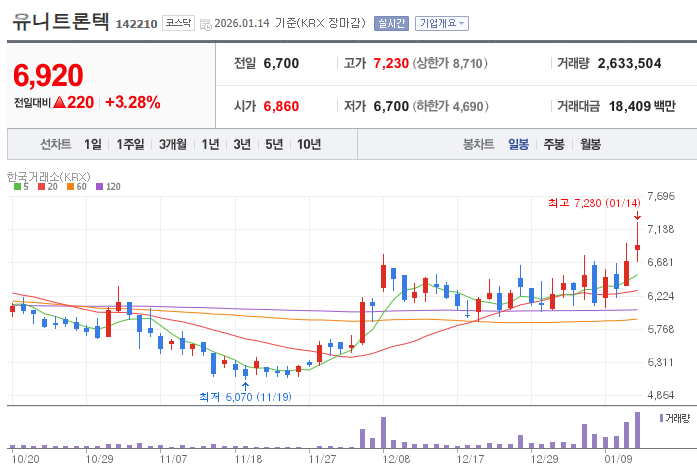
Task: Select the 5년 line chart tab
Action: pyautogui.click(x=274, y=144)
